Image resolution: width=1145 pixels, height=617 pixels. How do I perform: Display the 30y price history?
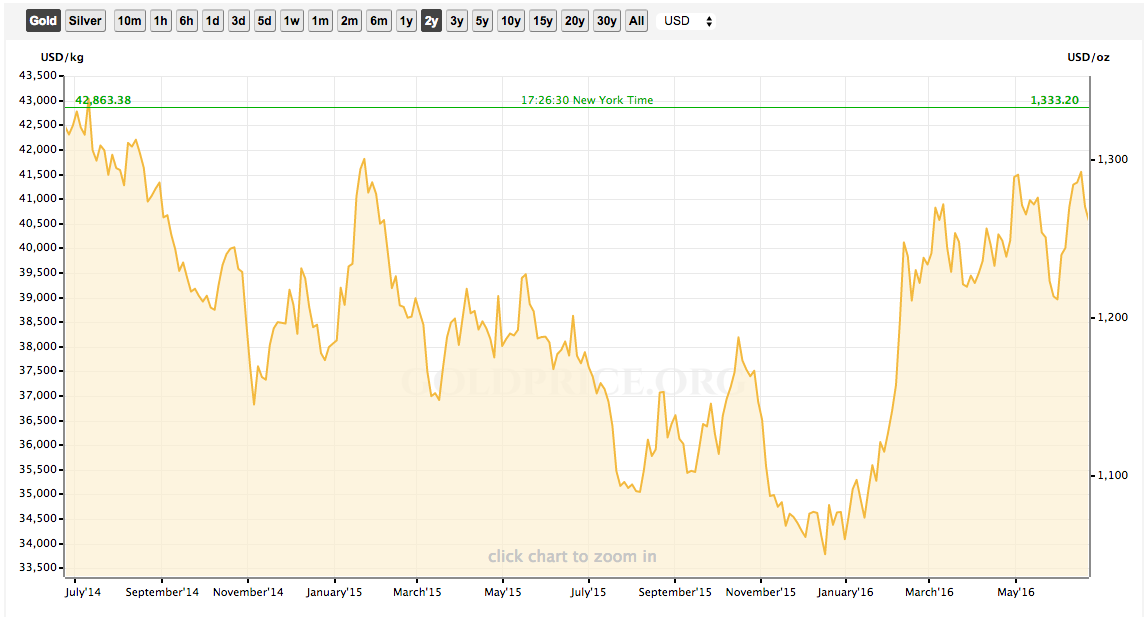point(607,20)
